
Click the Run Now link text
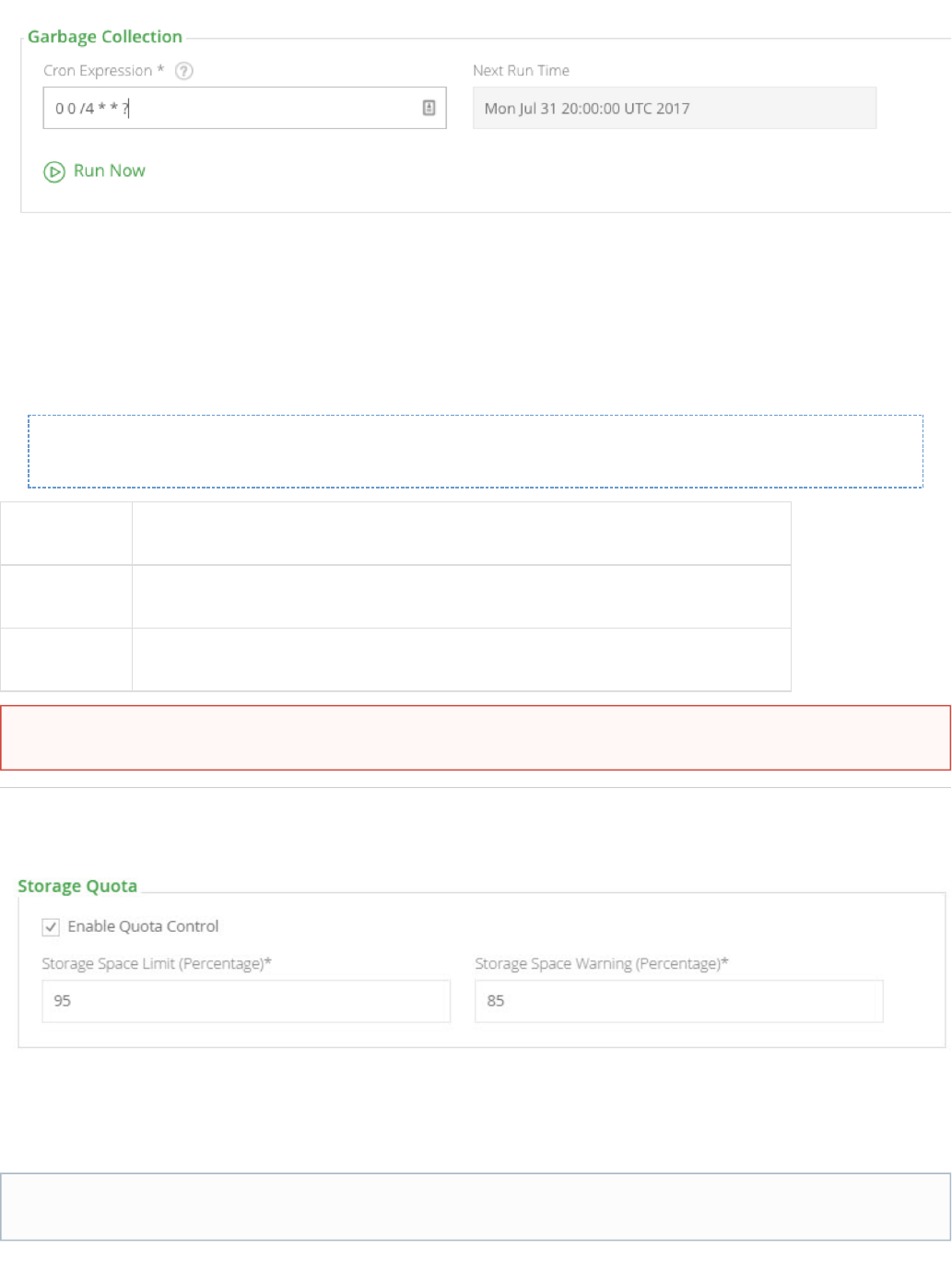(110, 171)
